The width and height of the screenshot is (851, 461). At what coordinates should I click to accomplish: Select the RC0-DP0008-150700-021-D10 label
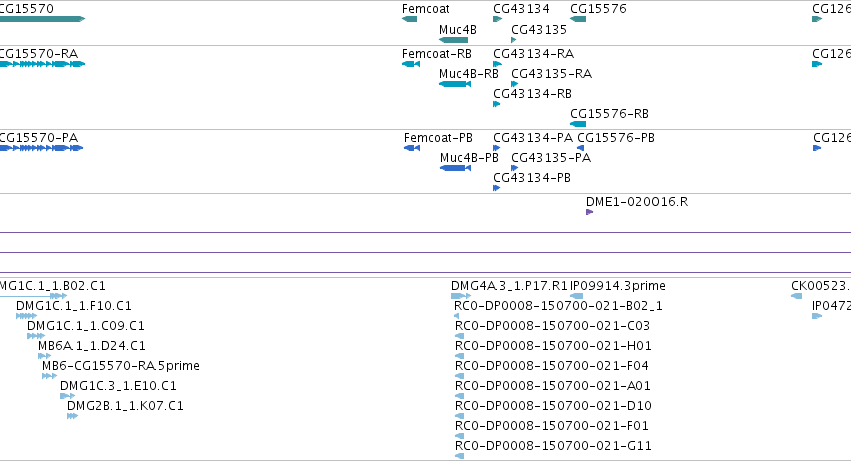553,406
